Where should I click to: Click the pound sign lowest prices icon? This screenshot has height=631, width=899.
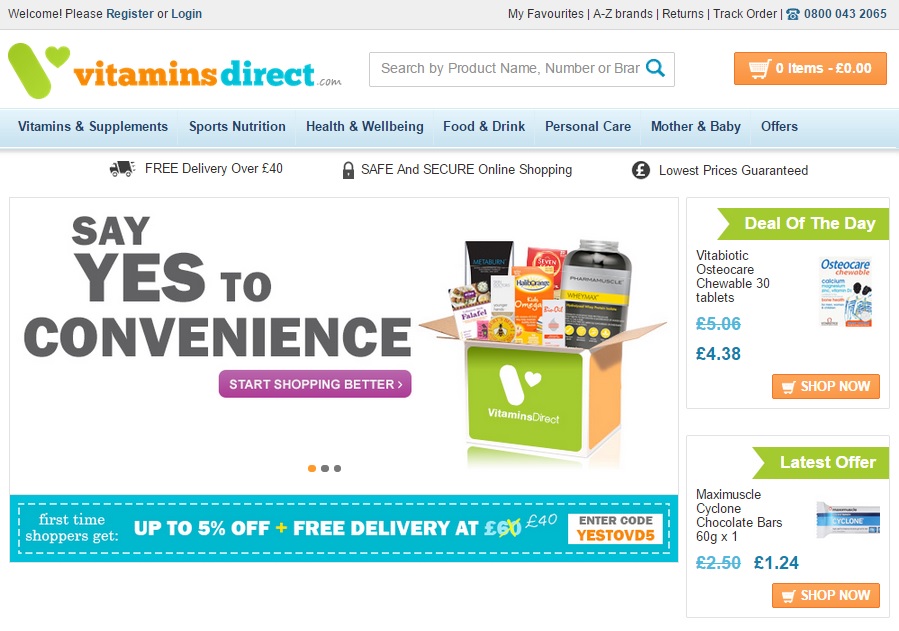pyautogui.click(x=640, y=170)
